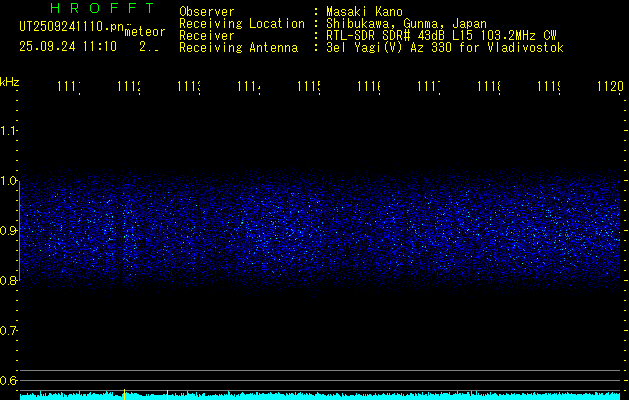629x400 pixels.
Task: Select the 1117 time marker
Action: tap(429, 86)
